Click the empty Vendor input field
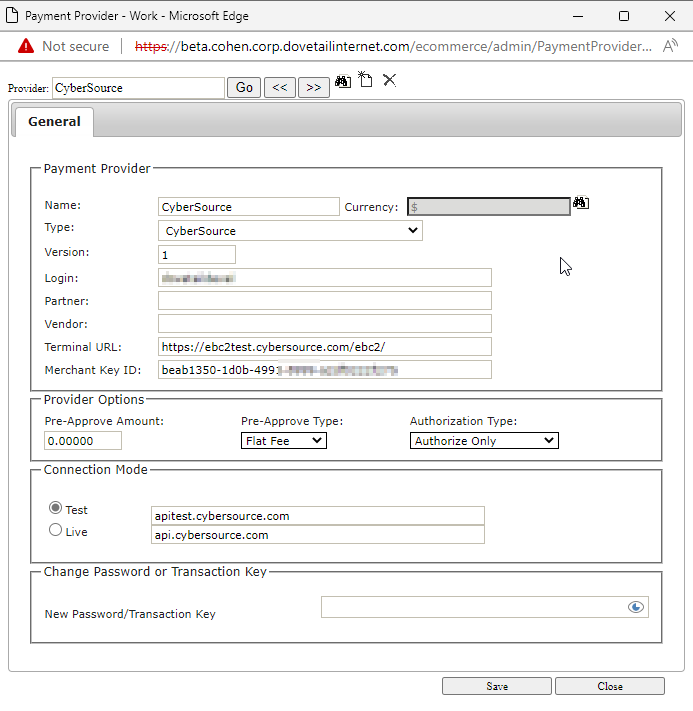This screenshot has width=693, height=711. [x=325, y=324]
